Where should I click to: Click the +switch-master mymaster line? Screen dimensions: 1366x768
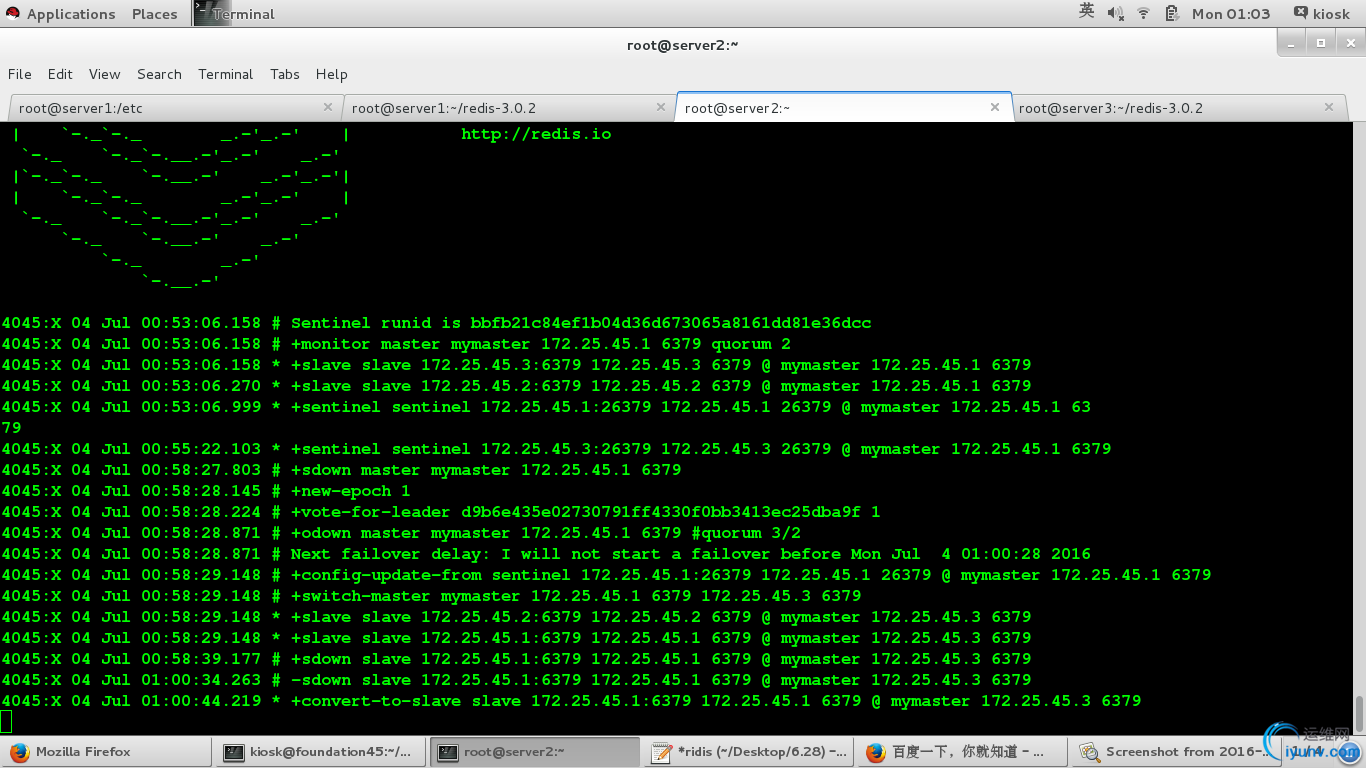point(431,596)
